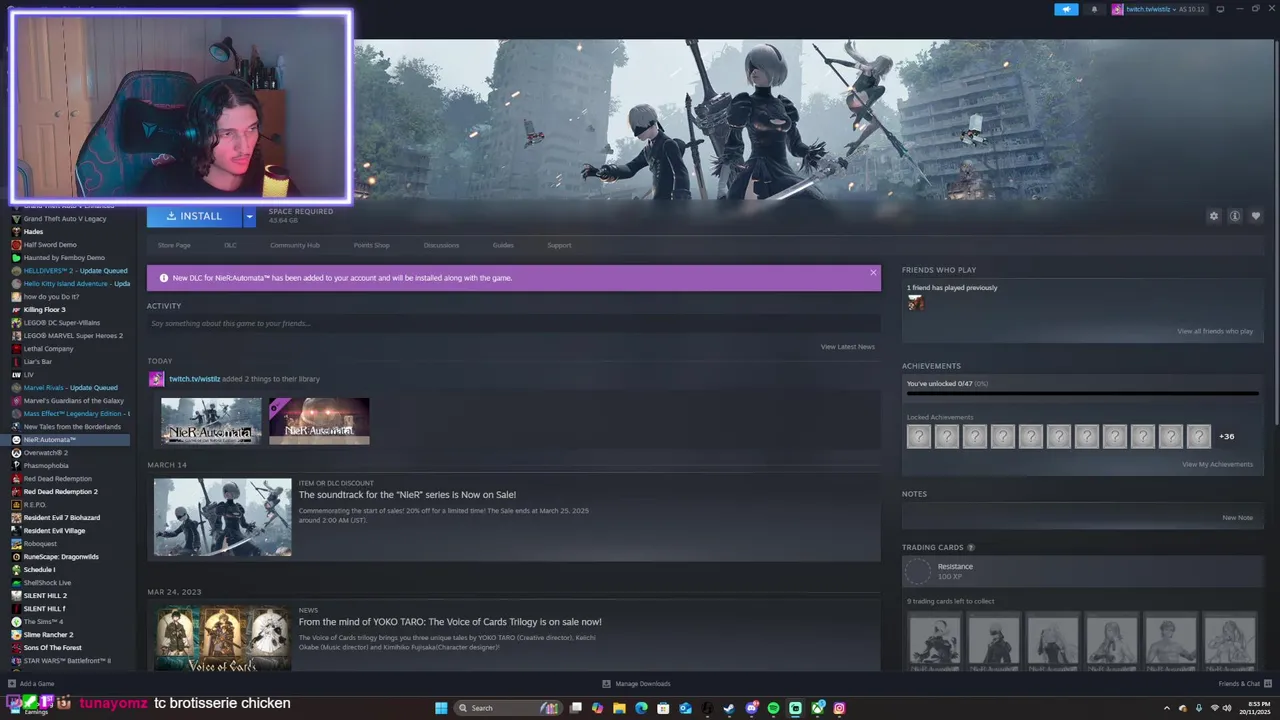This screenshot has width=1280, height=720.
Task: Click the blue INSTALL button
Action: tap(195, 216)
